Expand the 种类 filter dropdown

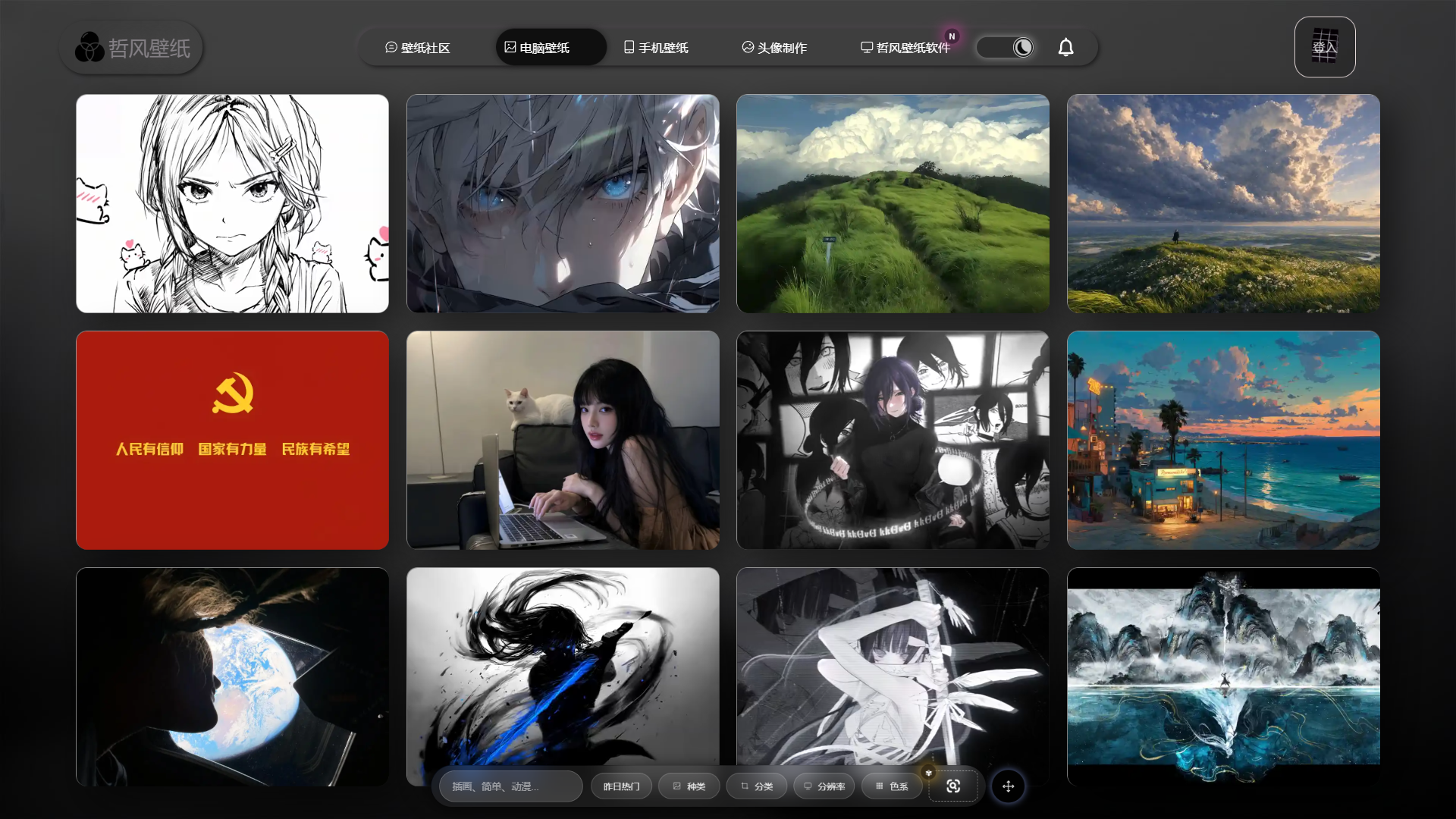(x=689, y=786)
